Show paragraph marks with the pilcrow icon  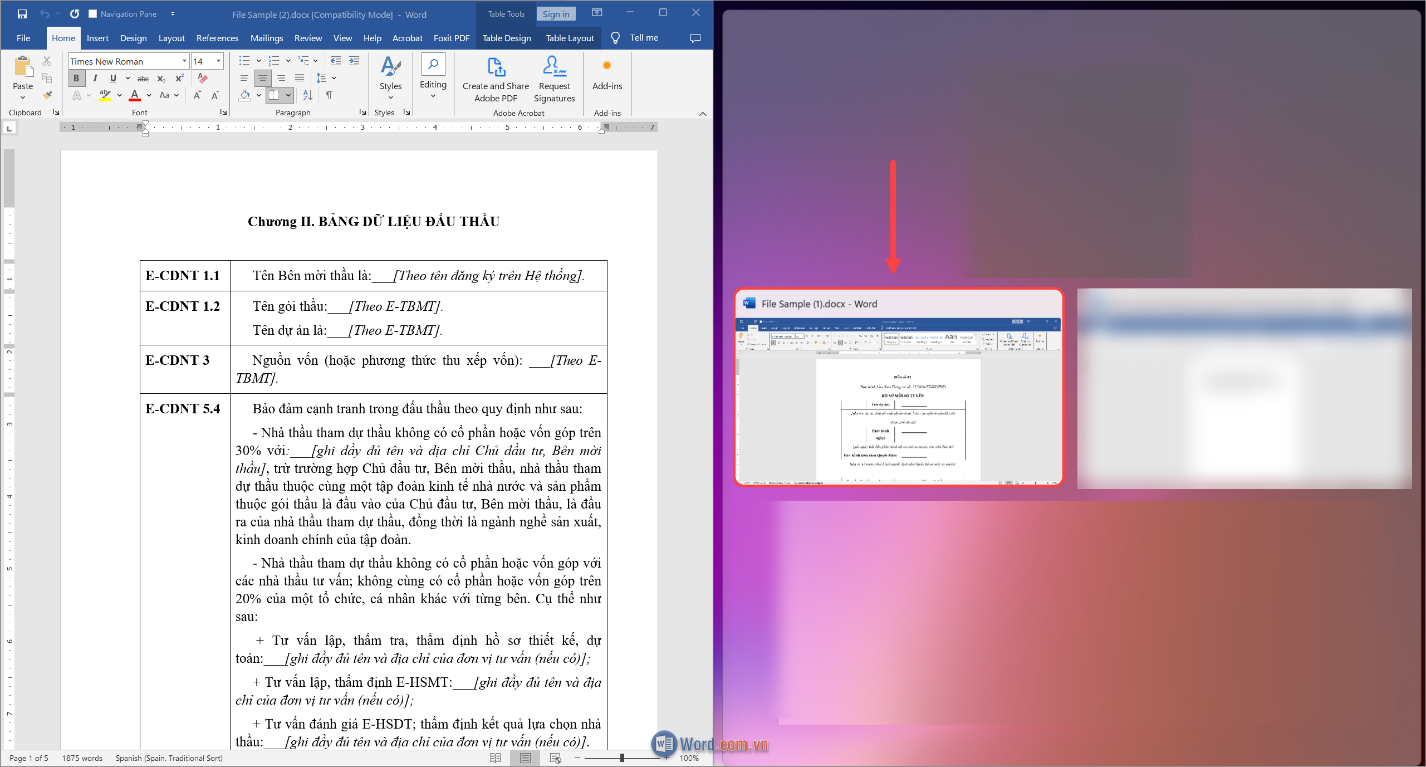pyautogui.click(x=328, y=95)
